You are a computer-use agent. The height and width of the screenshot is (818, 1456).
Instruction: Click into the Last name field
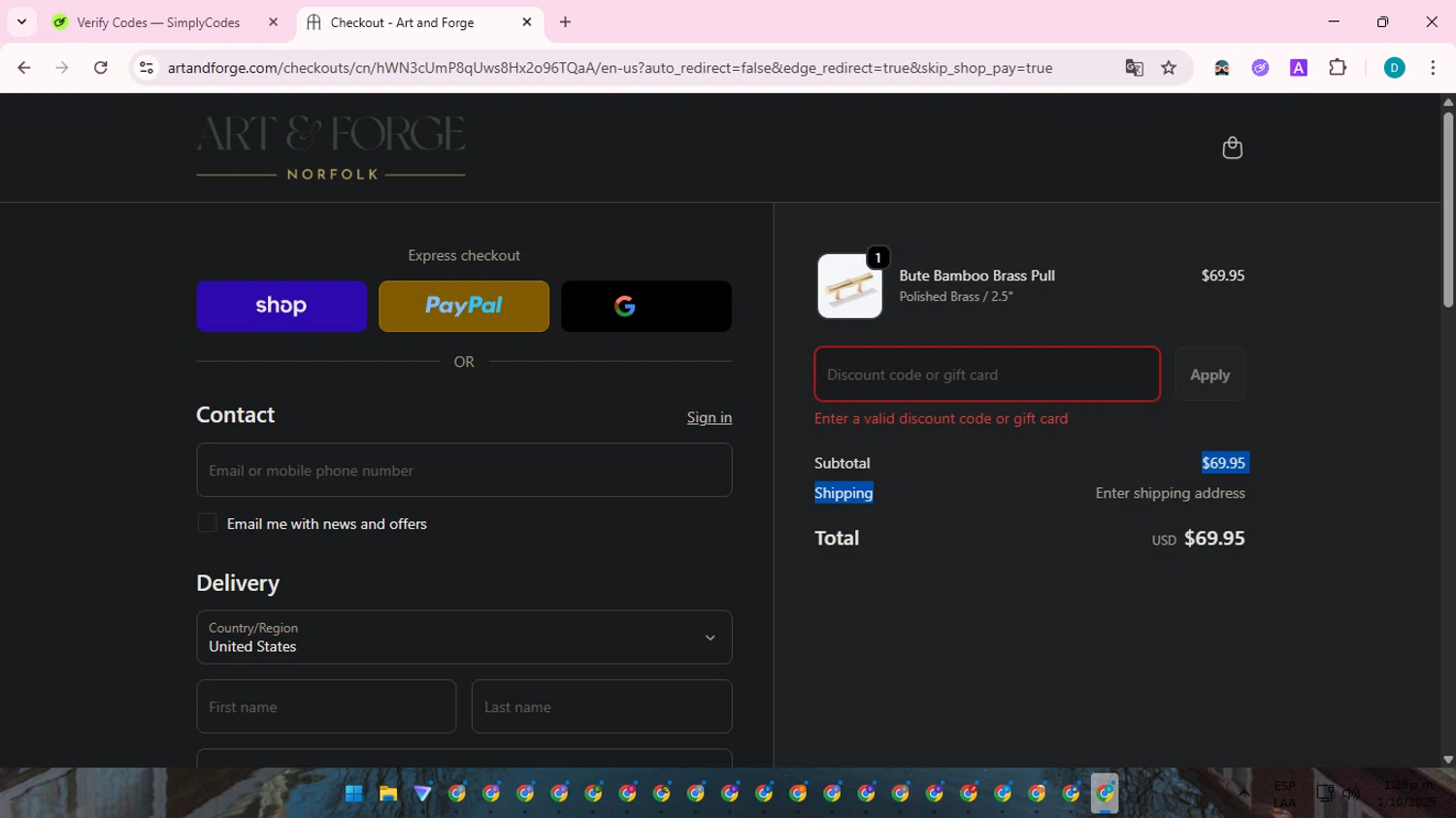pos(602,706)
